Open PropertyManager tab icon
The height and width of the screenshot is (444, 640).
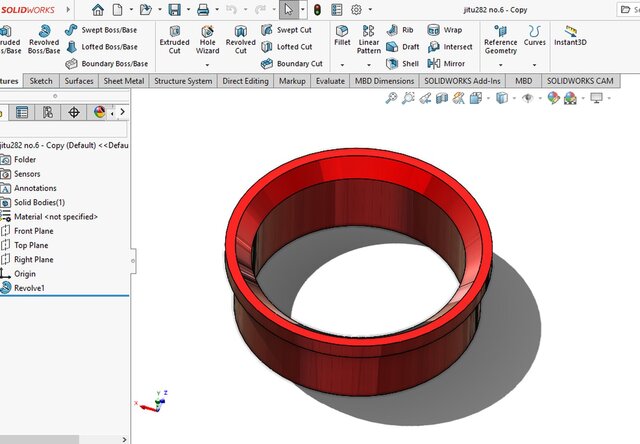[22, 112]
